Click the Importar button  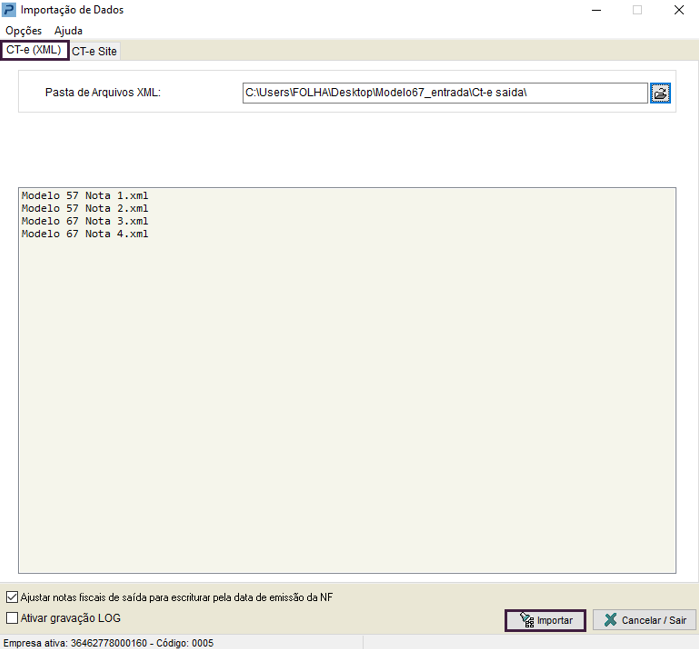point(545,620)
